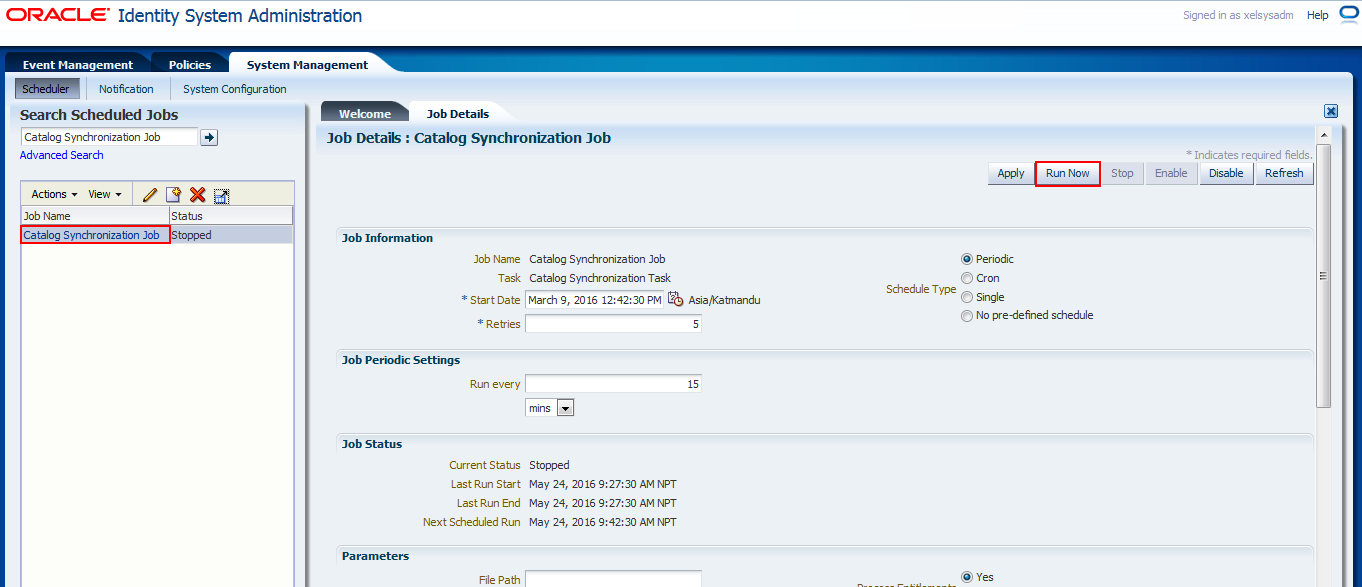
Task: Click the Job Name column header
Action: pos(96,216)
